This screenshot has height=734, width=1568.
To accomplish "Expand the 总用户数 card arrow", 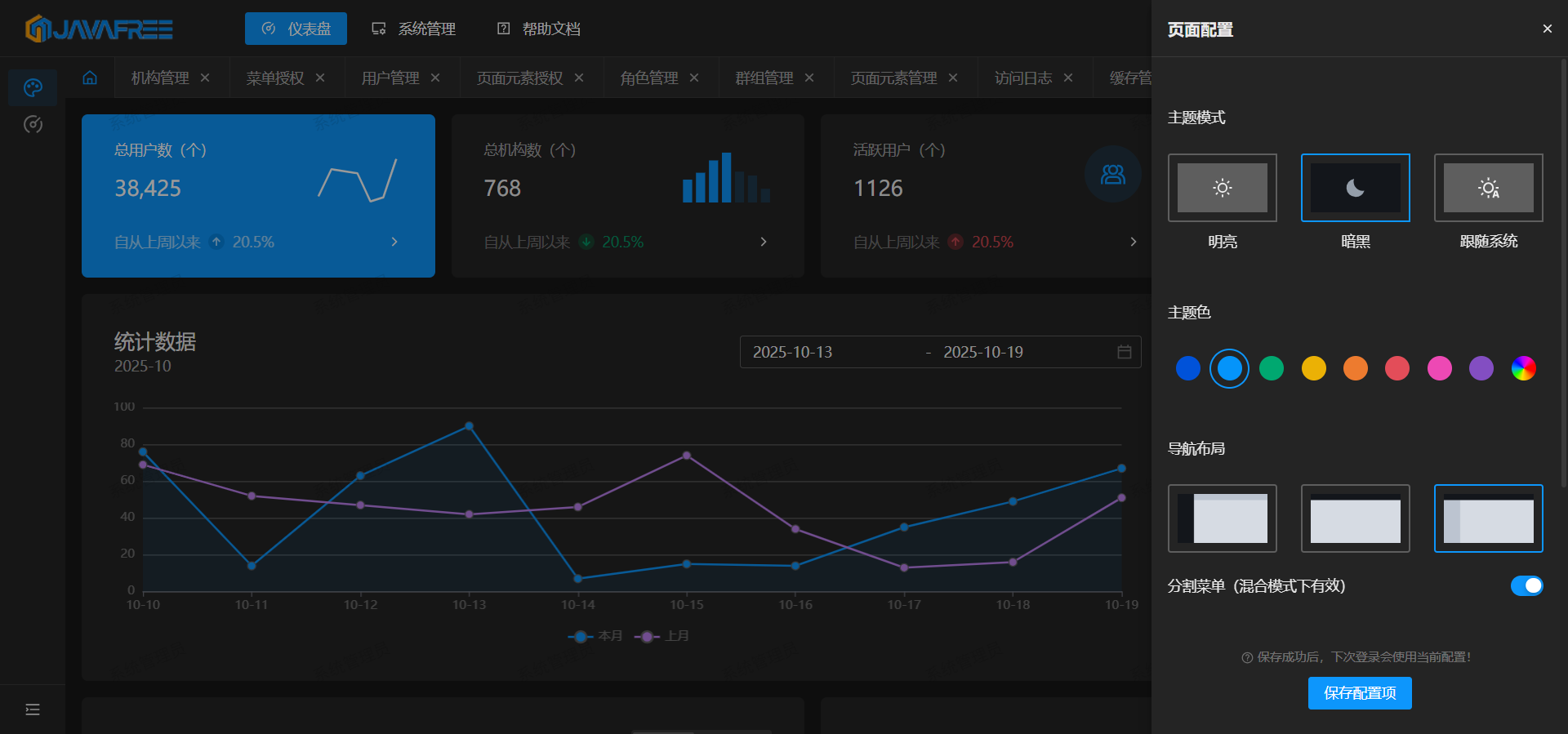I will [x=394, y=242].
